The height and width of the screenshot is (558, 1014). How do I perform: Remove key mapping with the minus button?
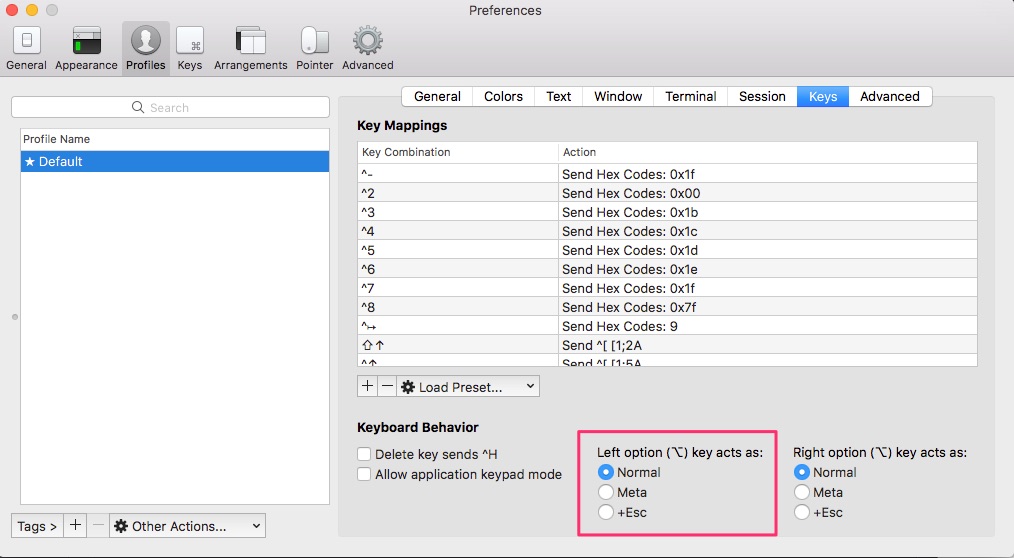[387, 387]
